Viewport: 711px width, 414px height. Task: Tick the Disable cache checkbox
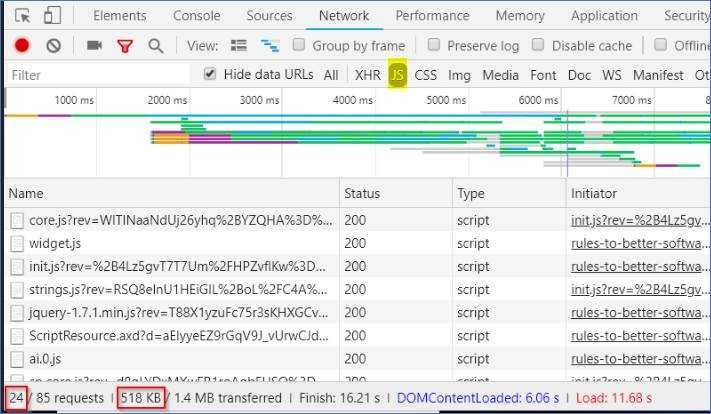(539, 45)
